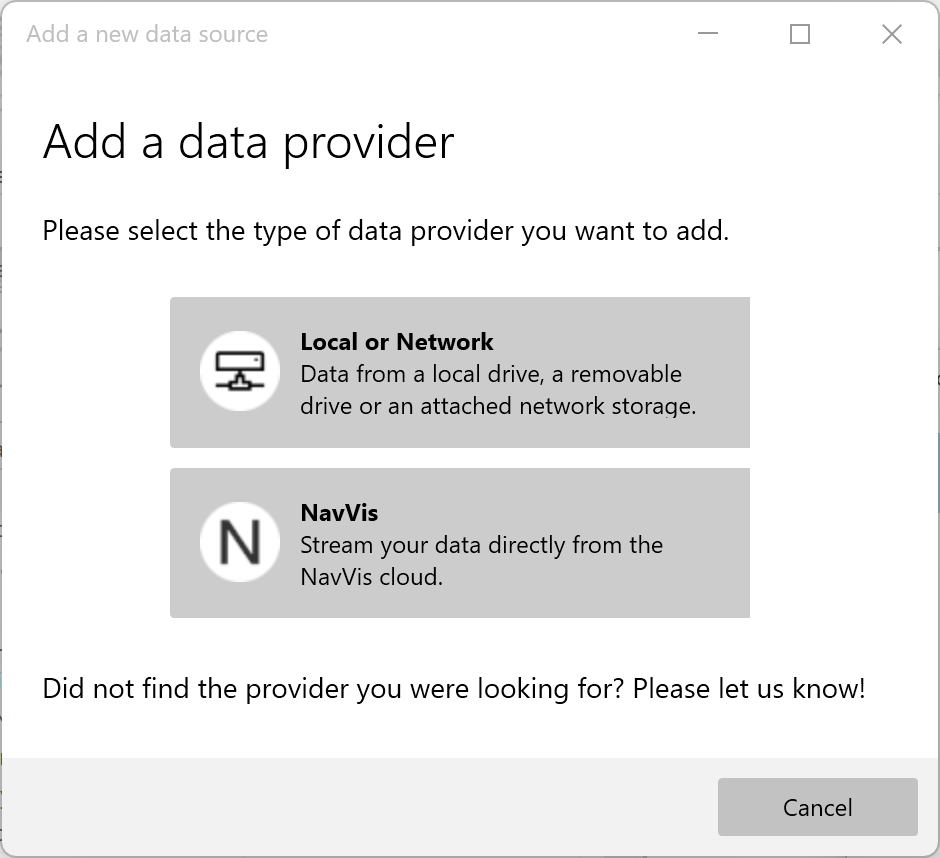The width and height of the screenshot is (940, 858).
Task: Click the 'Add a data provider' heading
Action: click(x=248, y=142)
